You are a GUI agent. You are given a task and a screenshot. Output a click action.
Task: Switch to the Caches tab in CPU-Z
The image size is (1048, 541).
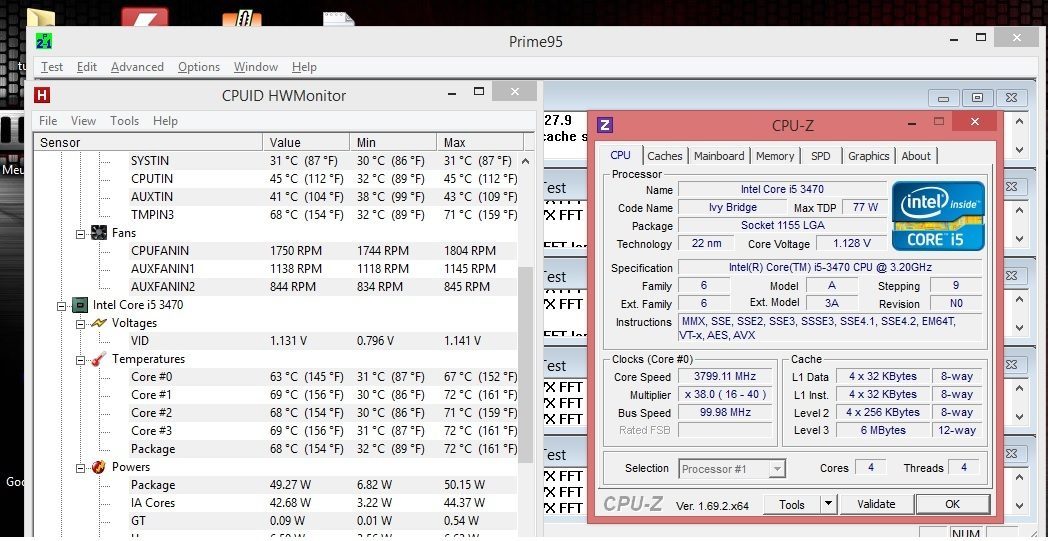[665, 156]
